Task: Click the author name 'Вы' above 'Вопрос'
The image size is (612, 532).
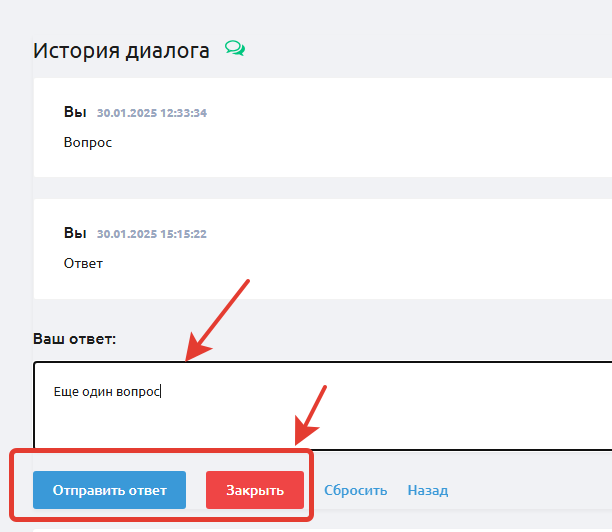Action: click(x=75, y=112)
